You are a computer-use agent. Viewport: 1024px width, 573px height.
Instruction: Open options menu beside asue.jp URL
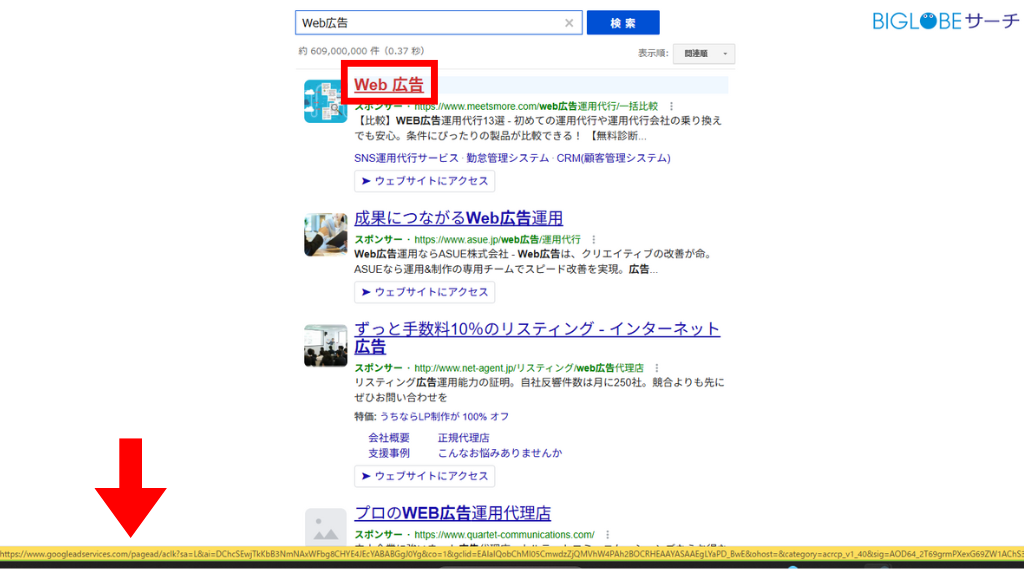[594, 240]
